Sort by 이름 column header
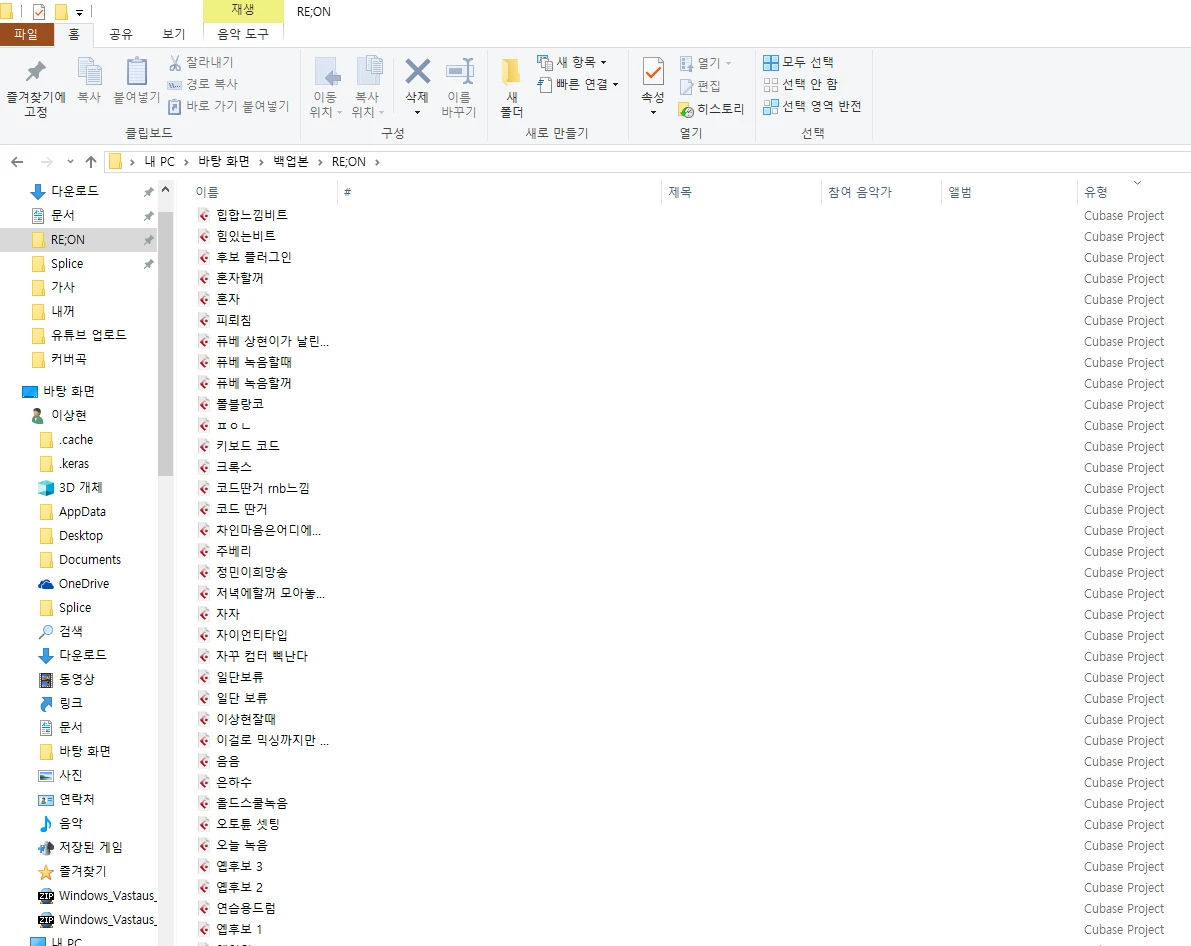The image size is (1191, 946). pos(207,193)
